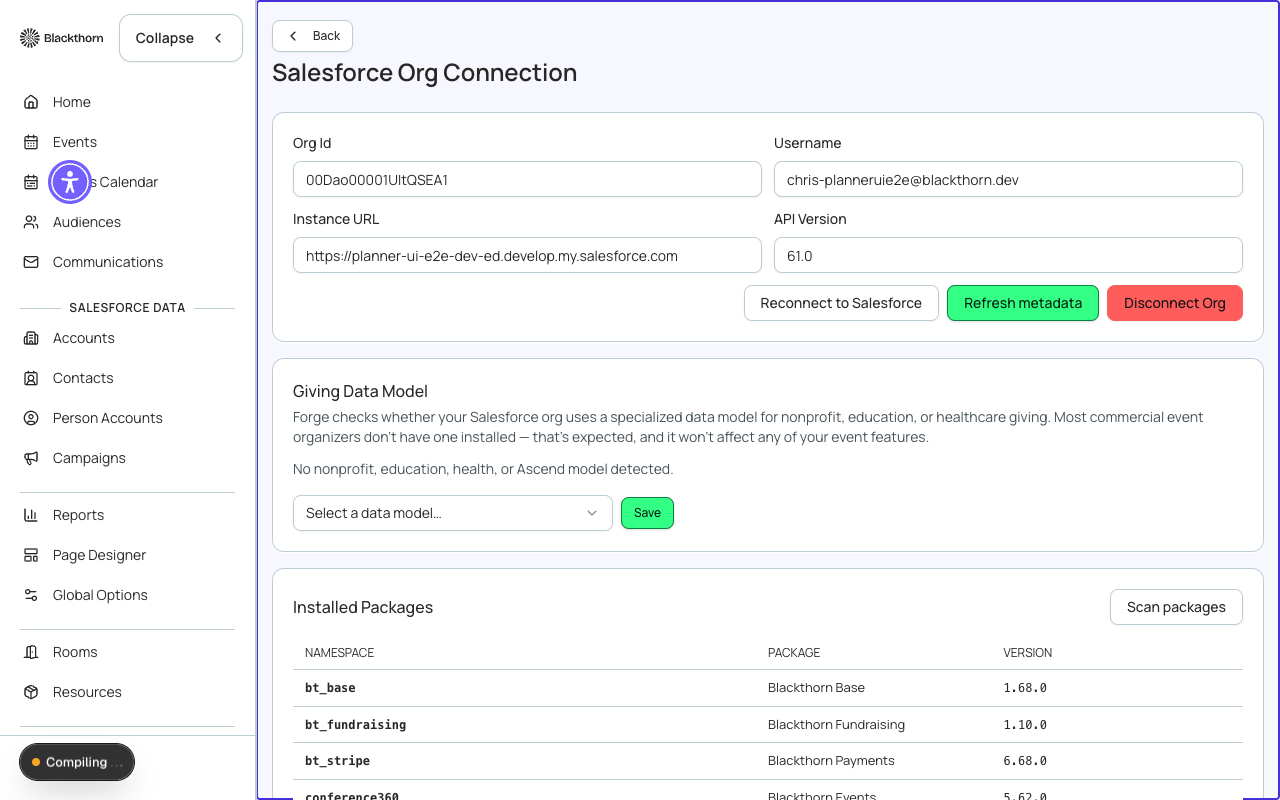
Task: Click the Collapse sidebar chevron
Action: click(x=218, y=38)
